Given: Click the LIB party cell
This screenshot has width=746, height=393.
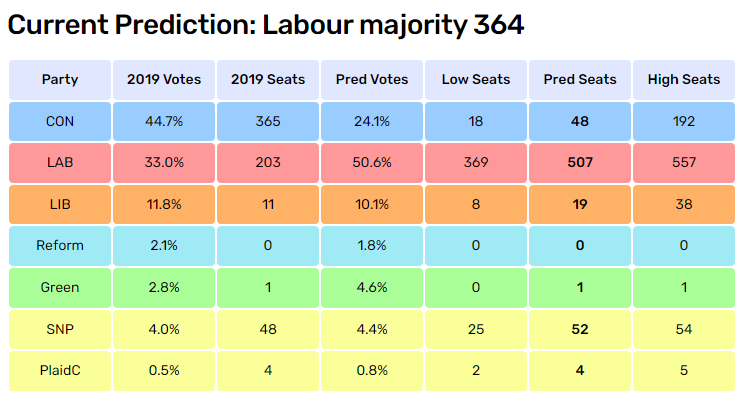Looking at the screenshot, I should [60, 205].
